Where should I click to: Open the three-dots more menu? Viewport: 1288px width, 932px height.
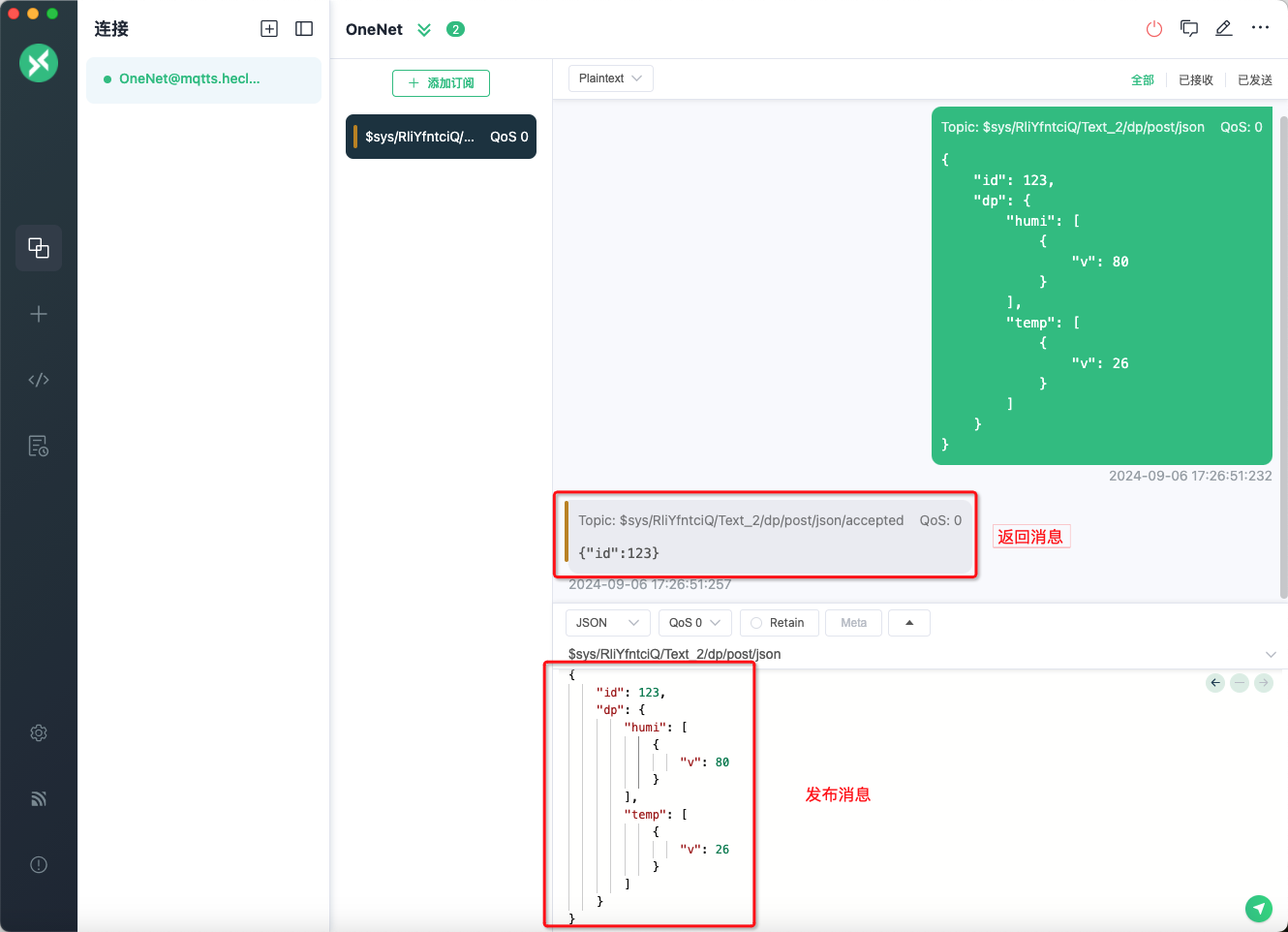(x=1260, y=28)
